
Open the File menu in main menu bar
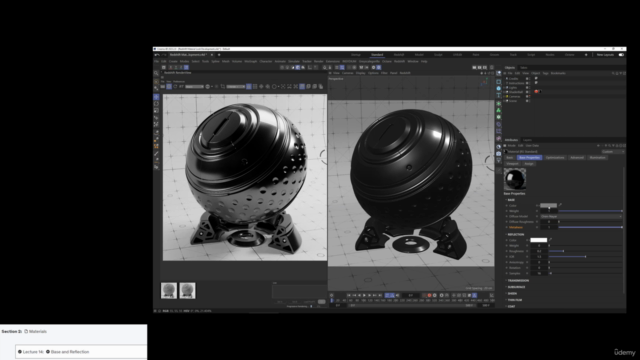click(156, 62)
